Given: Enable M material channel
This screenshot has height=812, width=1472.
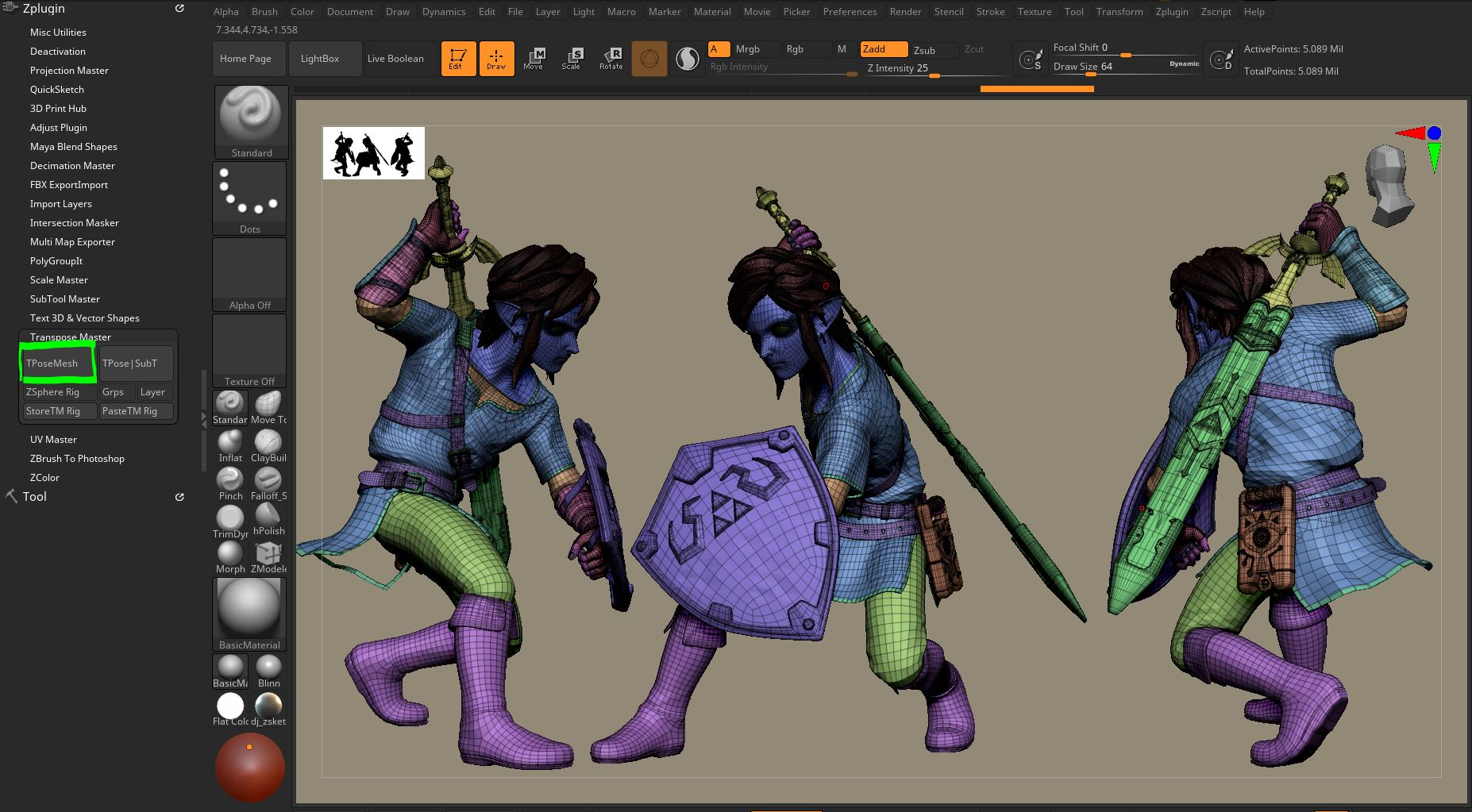Looking at the screenshot, I should click(x=842, y=49).
